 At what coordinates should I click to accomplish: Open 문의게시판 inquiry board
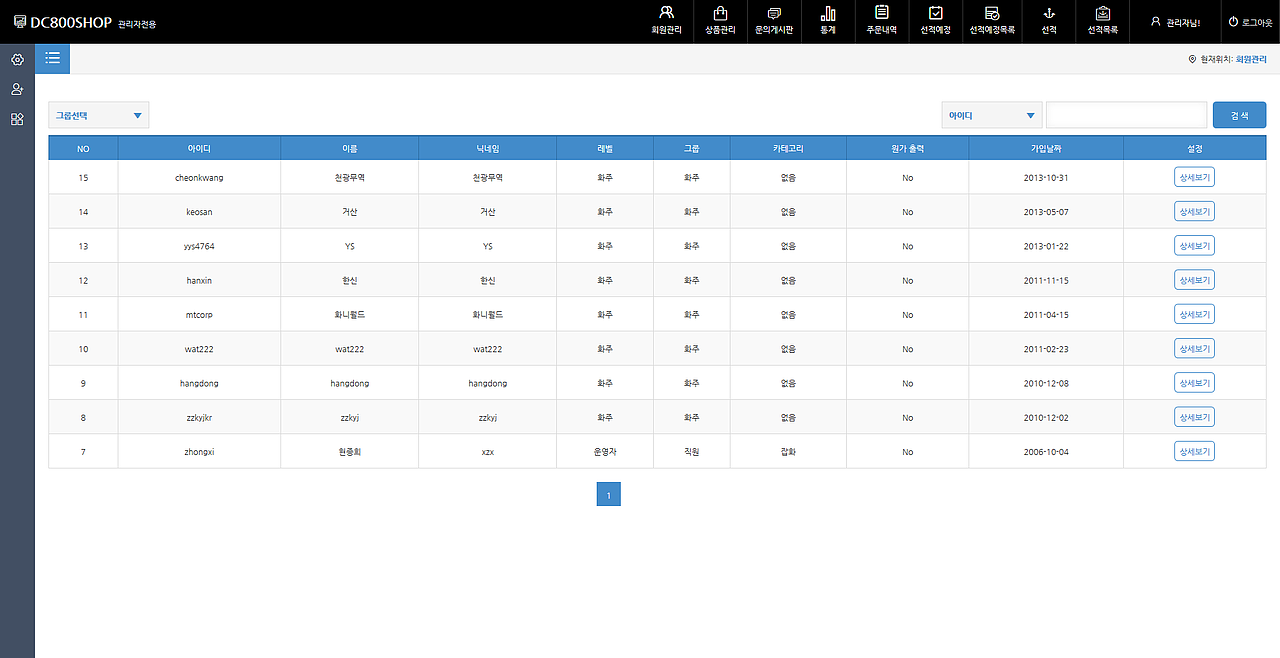pyautogui.click(x=774, y=21)
